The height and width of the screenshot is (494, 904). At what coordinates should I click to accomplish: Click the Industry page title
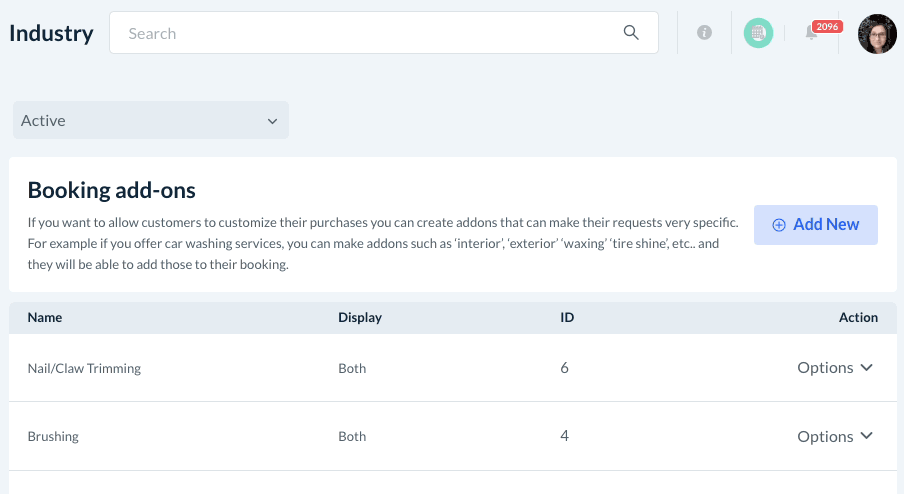point(51,33)
